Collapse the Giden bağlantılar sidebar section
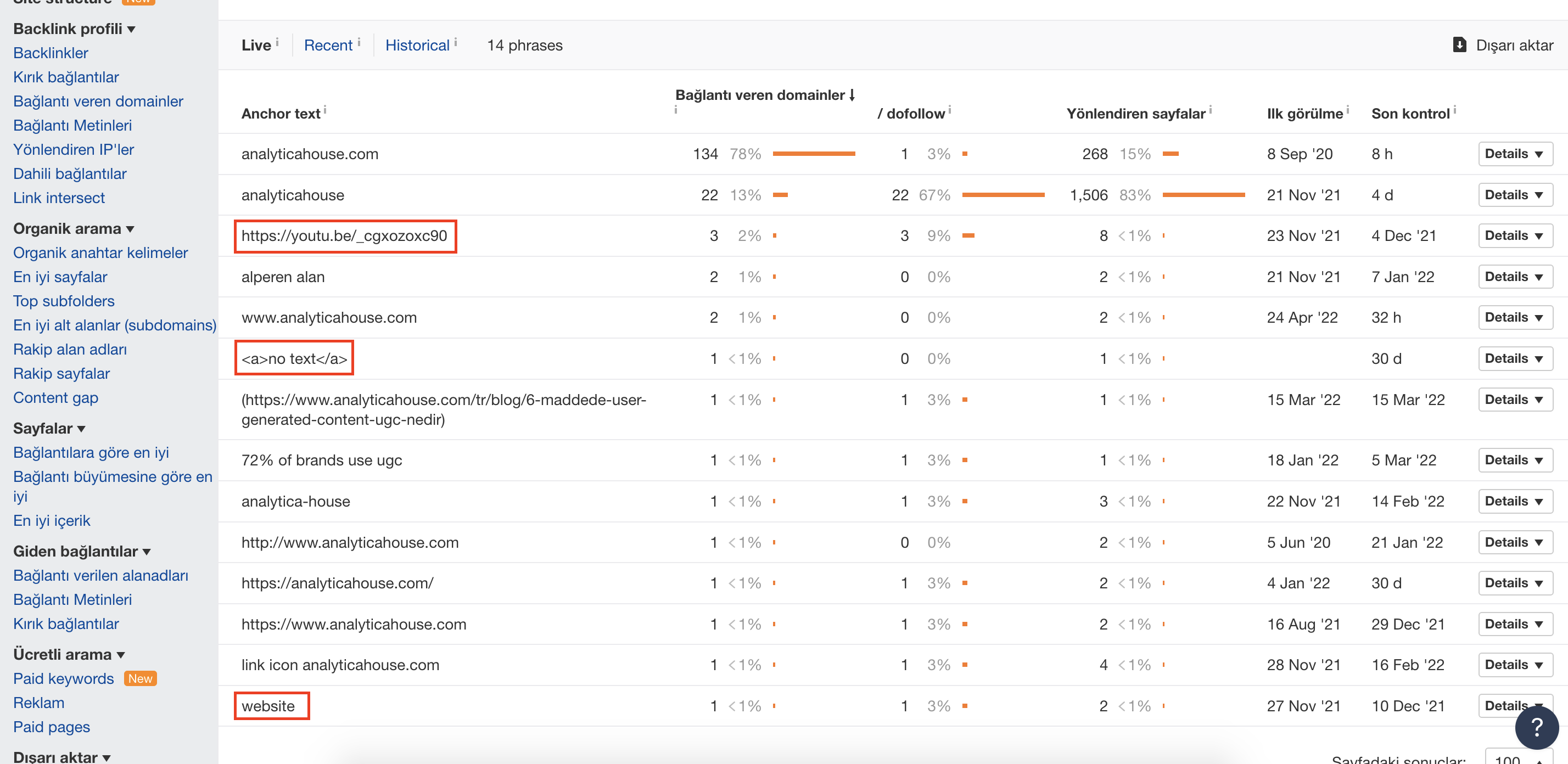The width and height of the screenshot is (1568, 764). click(x=82, y=551)
